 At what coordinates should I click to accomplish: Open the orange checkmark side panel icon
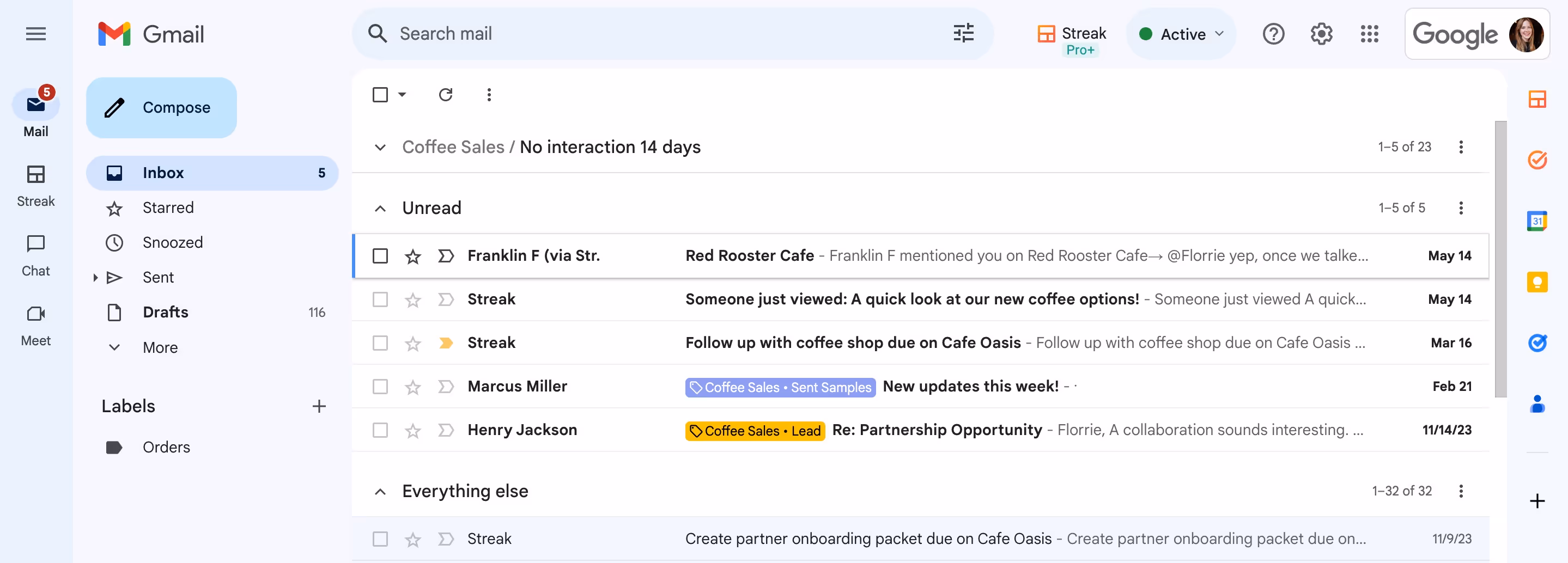click(x=1537, y=160)
